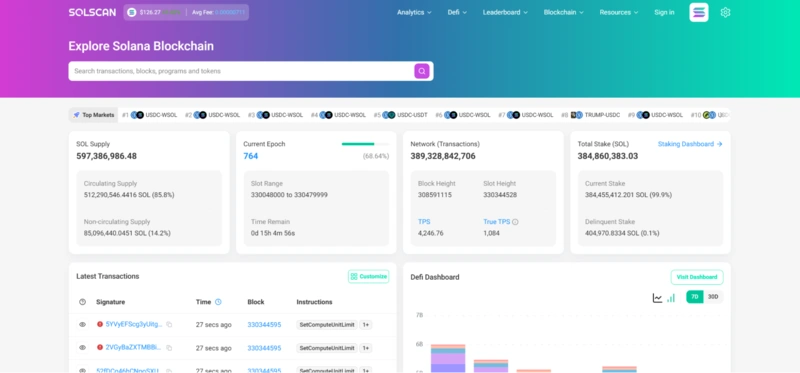This screenshot has height=373, width=800.
Task: Open the settings gear icon
Action: (725, 12)
